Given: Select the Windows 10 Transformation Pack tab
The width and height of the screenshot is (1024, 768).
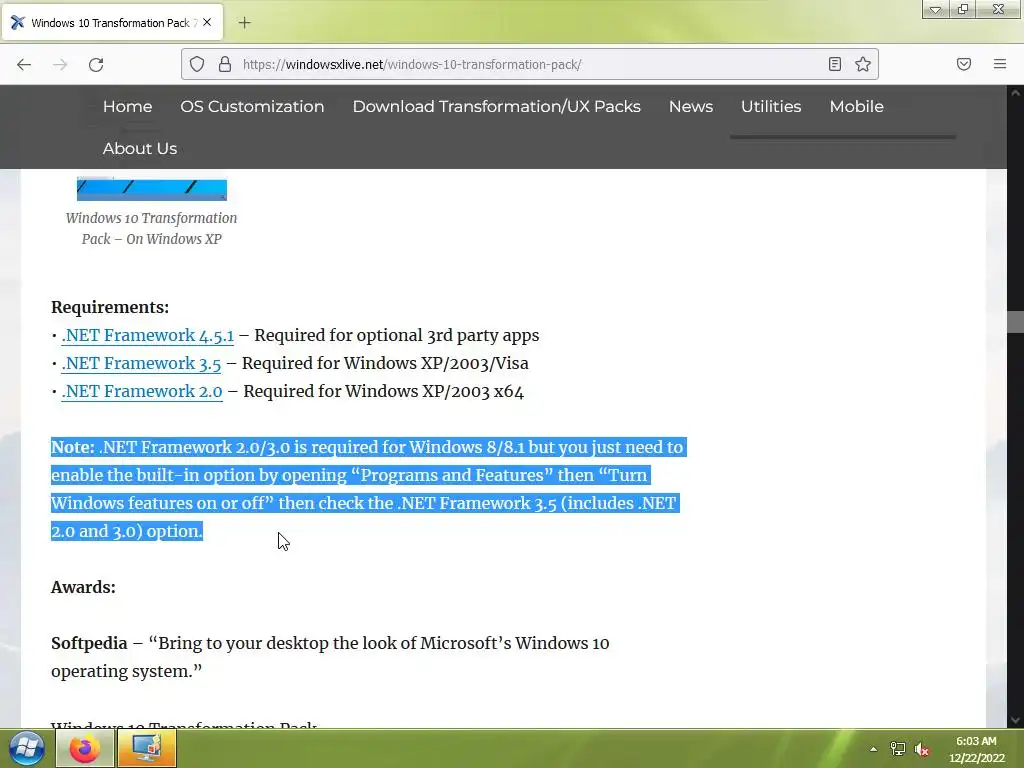Looking at the screenshot, I should point(113,22).
